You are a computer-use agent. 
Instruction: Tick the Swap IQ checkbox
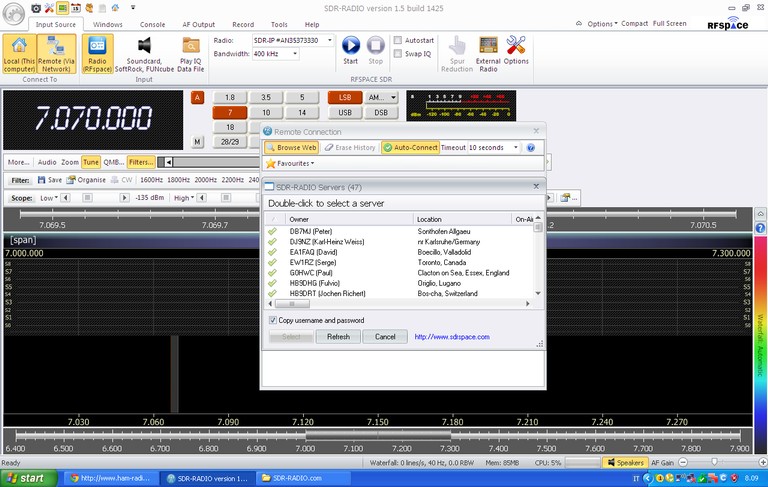[397, 53]
